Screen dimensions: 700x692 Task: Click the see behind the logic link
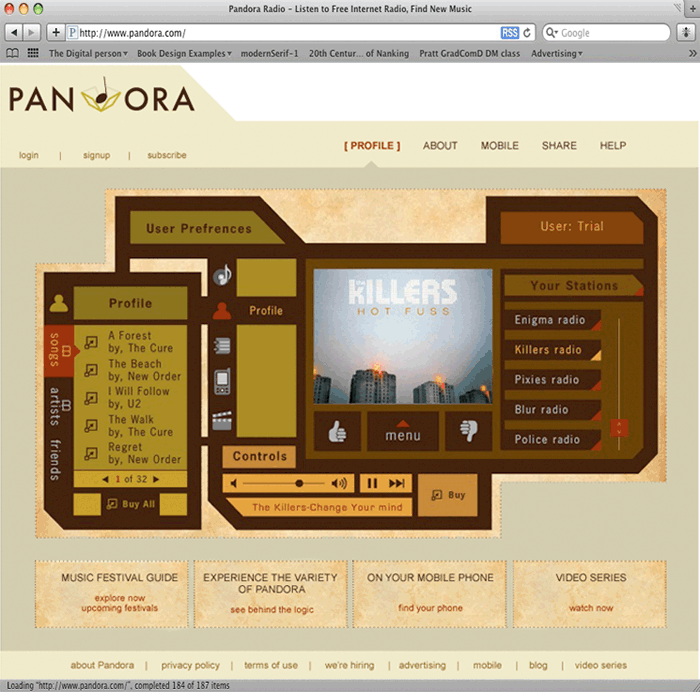pos(272,609)
